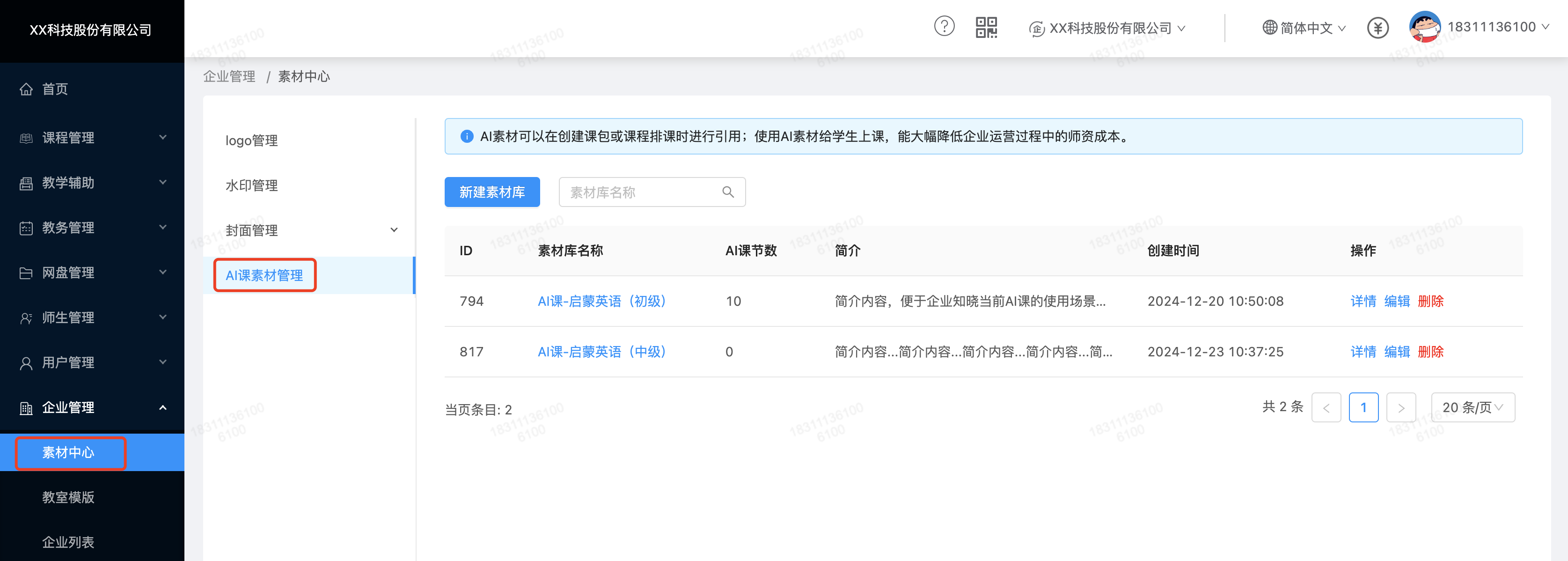Screen dimensions: 1568x561
Task: Click the 新建素材库 button
Action: click(492, 192)
